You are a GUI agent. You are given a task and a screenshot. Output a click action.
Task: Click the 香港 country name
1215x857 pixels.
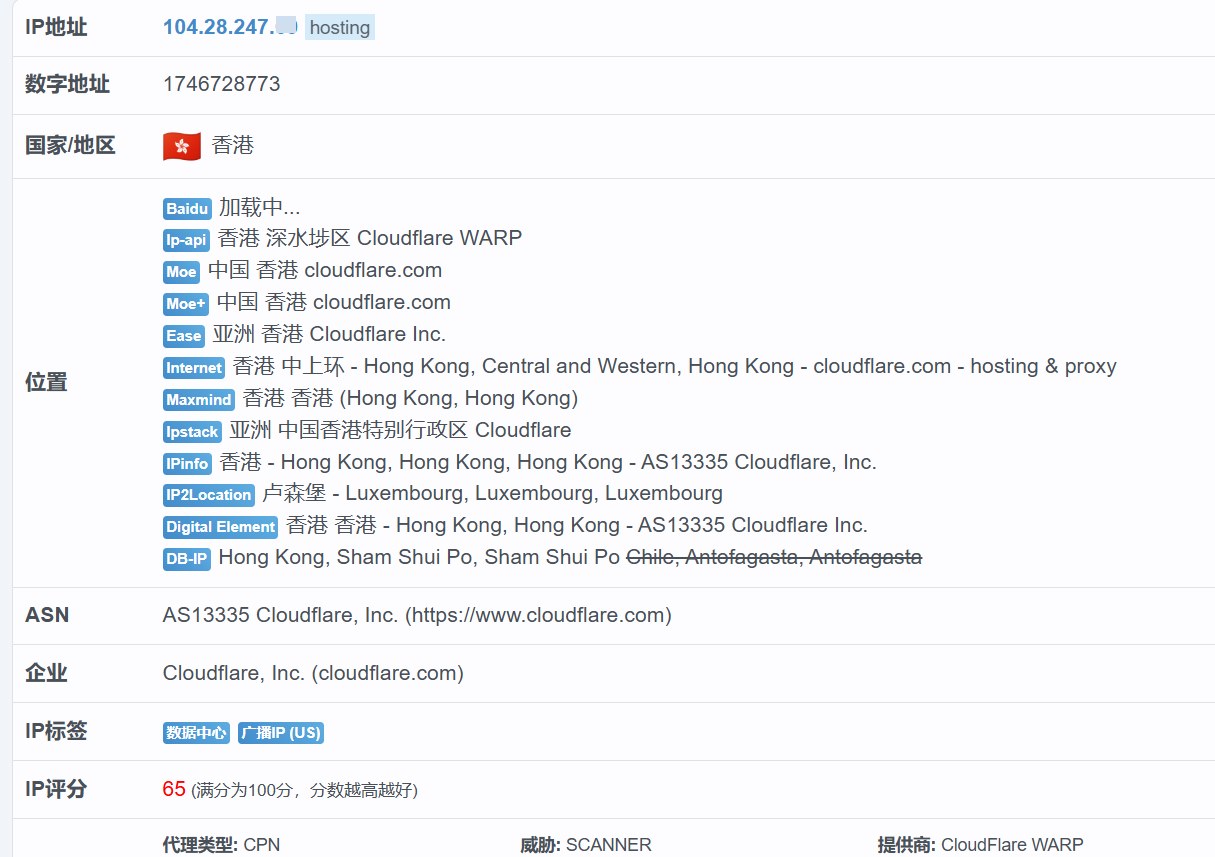[x=233, y=146]
